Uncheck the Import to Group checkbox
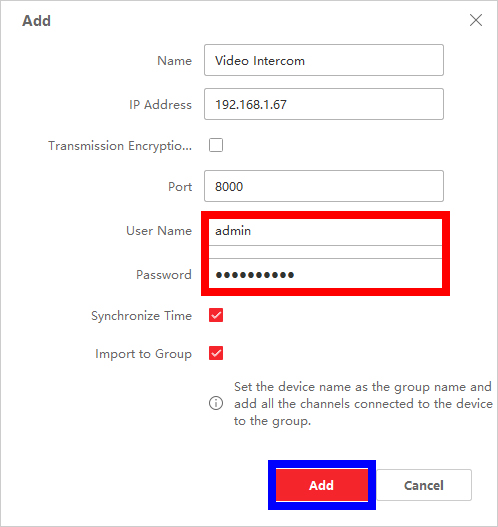Image resolution: width=498 pixels, height=527 pixels. tap(216, 353)
